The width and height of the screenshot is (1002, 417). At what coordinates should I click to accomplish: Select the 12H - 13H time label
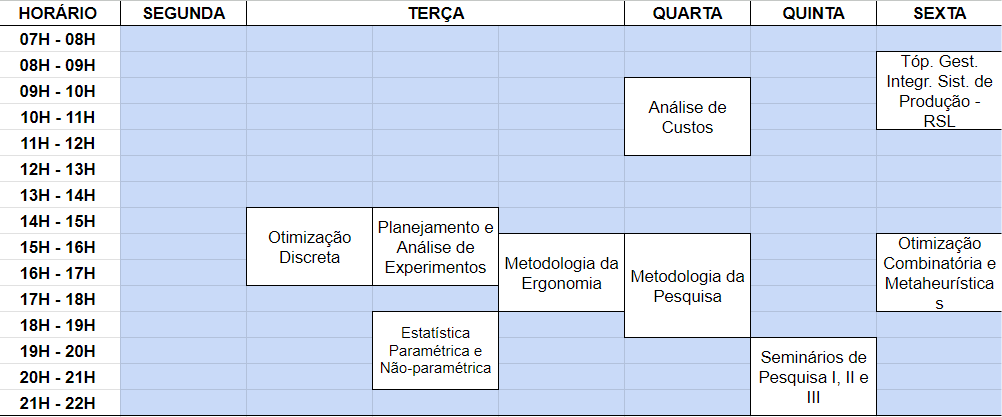click(x=58, y=169)
